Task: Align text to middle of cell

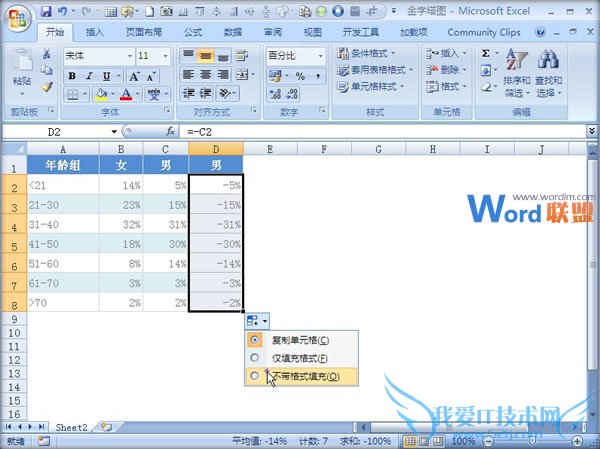Action: pyautogui.click(x=205, y=56)
